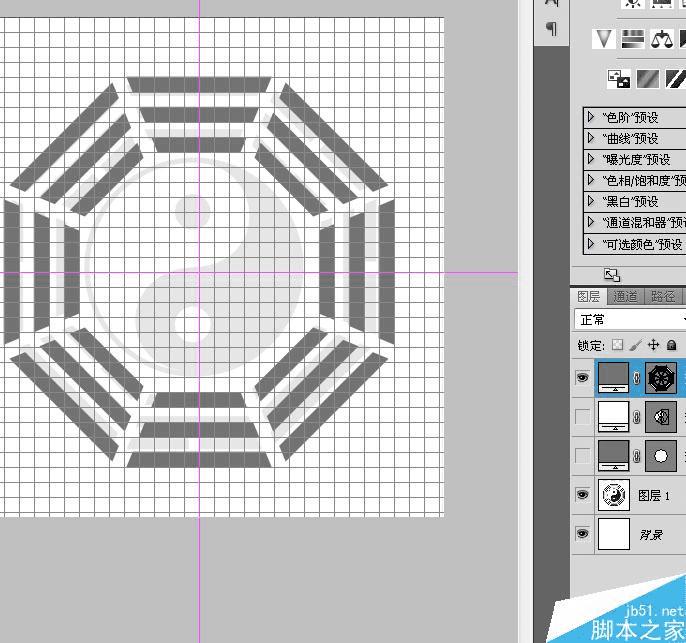Click gray fill thumbnail of the selected top layer
This screenshot has height=643, width=686.
[613, 377]
